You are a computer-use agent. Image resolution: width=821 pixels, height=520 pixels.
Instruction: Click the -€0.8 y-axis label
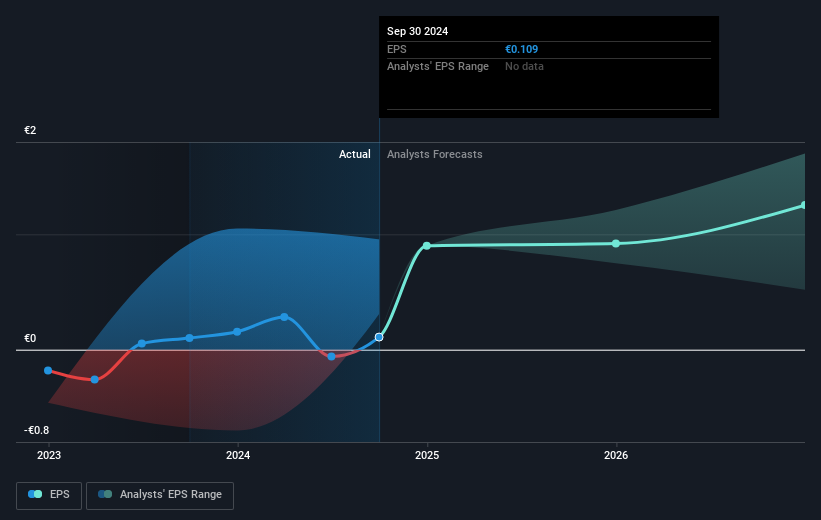pos(37,430)
